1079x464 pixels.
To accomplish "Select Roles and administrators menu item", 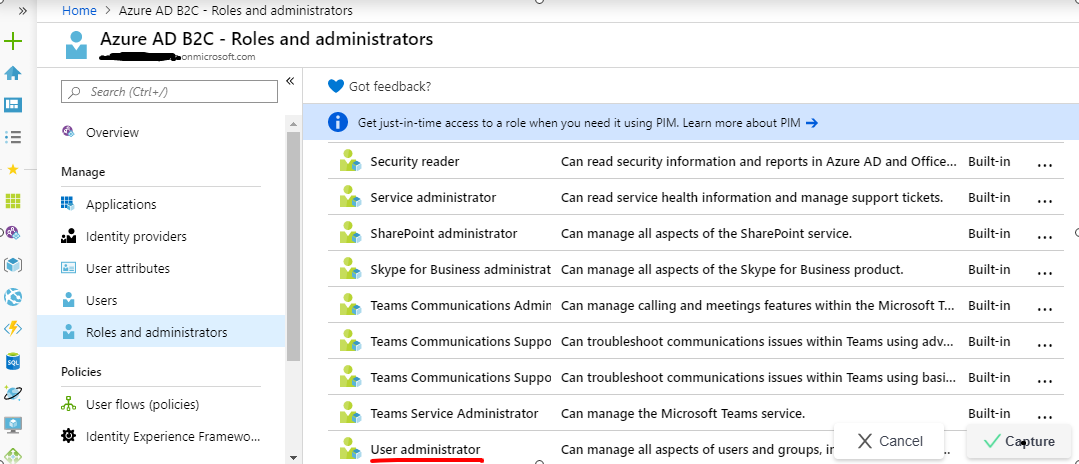I will [161, 332].
